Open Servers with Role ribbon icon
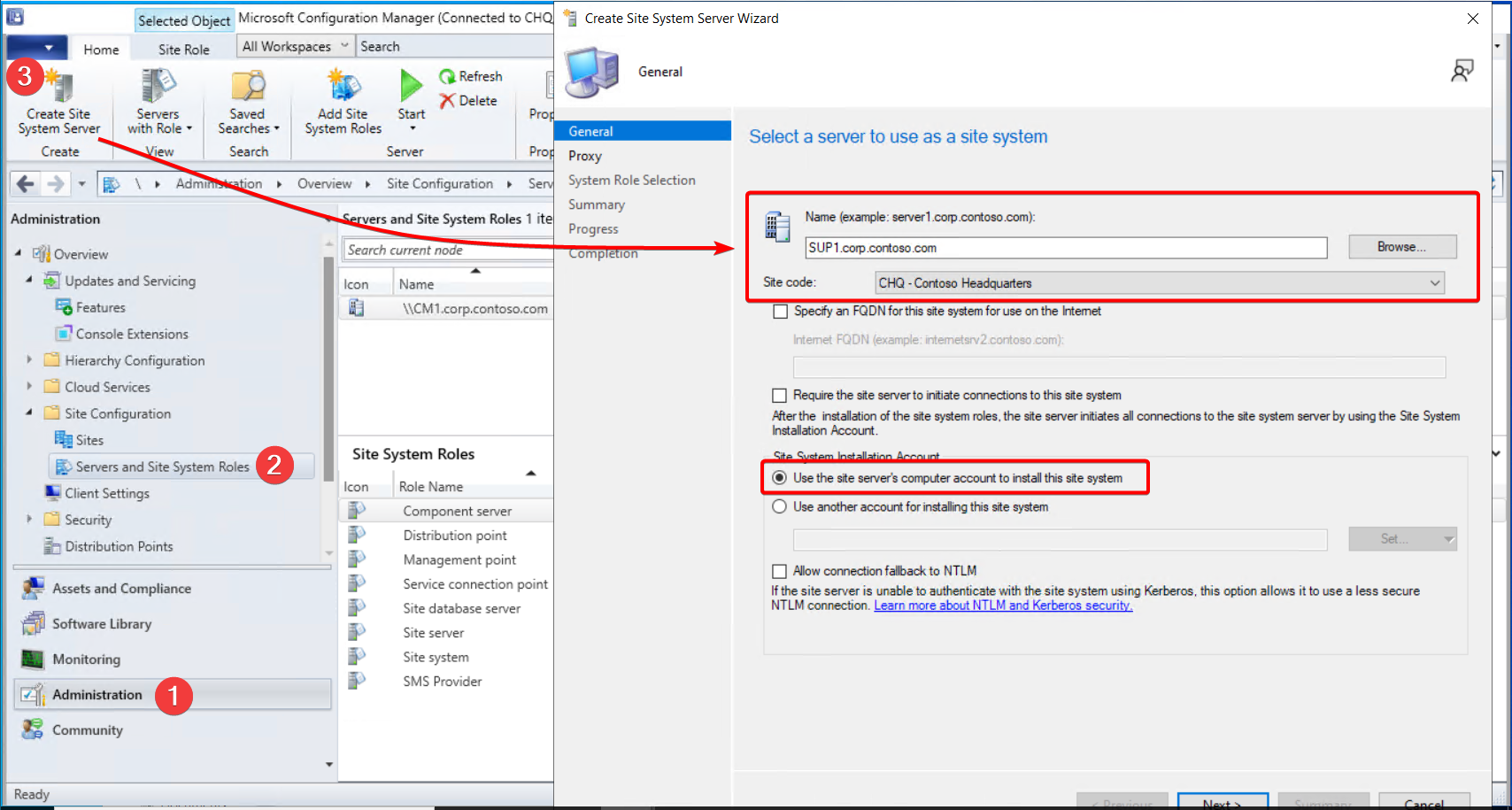The image size is (1512, 810). pyautogui.click(x=158, y=86)
